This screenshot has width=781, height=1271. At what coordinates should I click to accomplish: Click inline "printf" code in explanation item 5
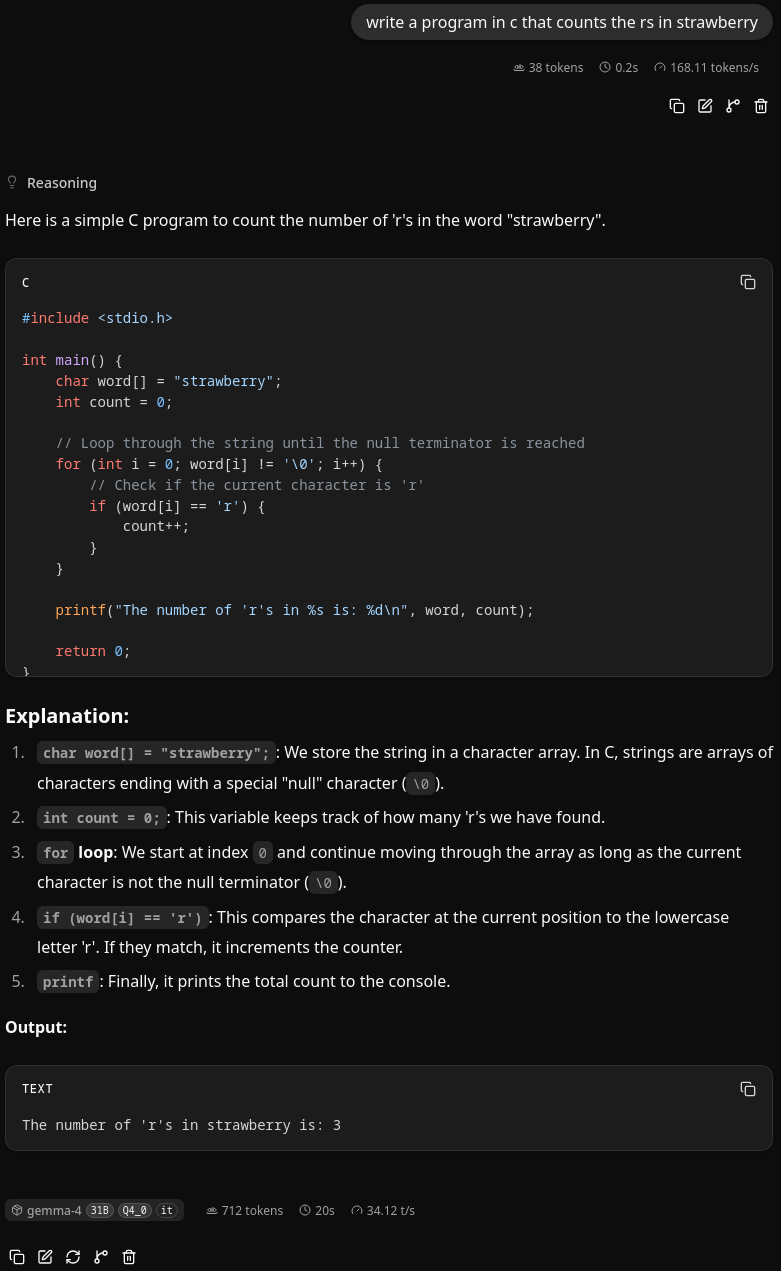coord(68,982)
